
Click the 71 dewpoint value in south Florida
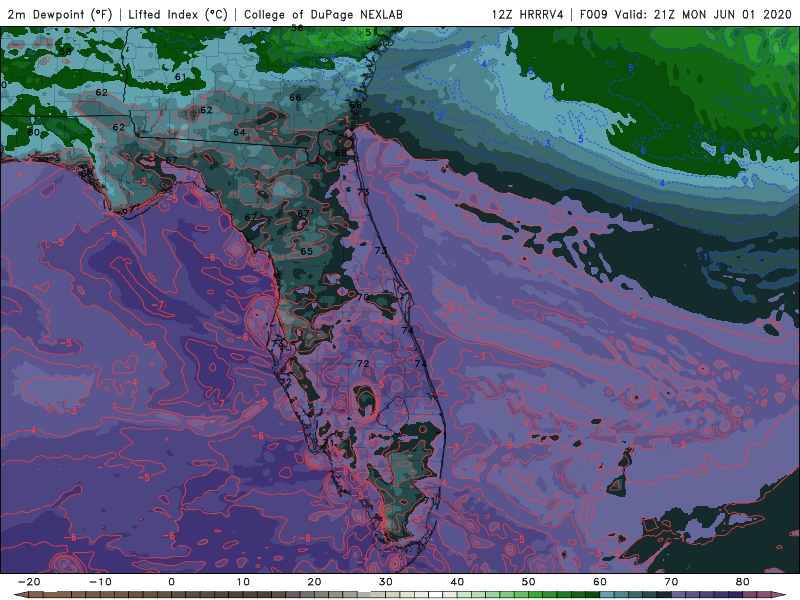click(429, 501)
